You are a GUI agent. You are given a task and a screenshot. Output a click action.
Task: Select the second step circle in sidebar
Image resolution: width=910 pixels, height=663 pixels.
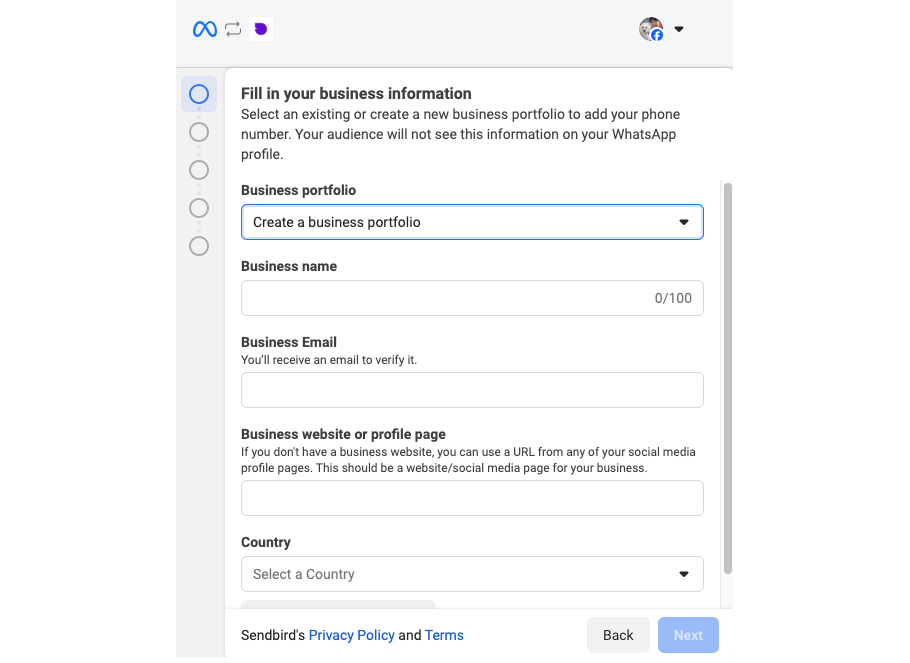199,132
